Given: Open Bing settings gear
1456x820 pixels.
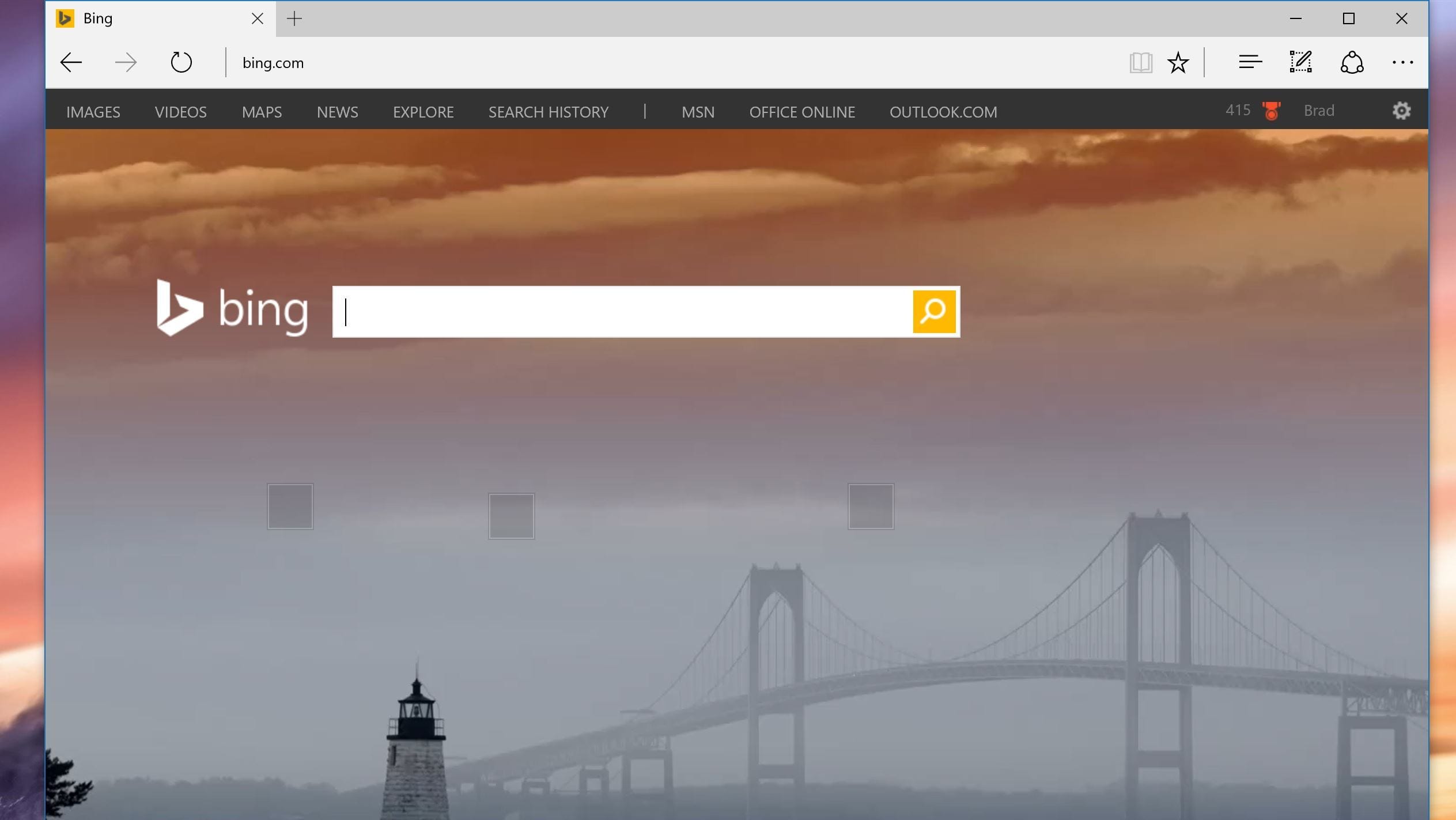Looking at the screenshot, I should pos(1401,111).
